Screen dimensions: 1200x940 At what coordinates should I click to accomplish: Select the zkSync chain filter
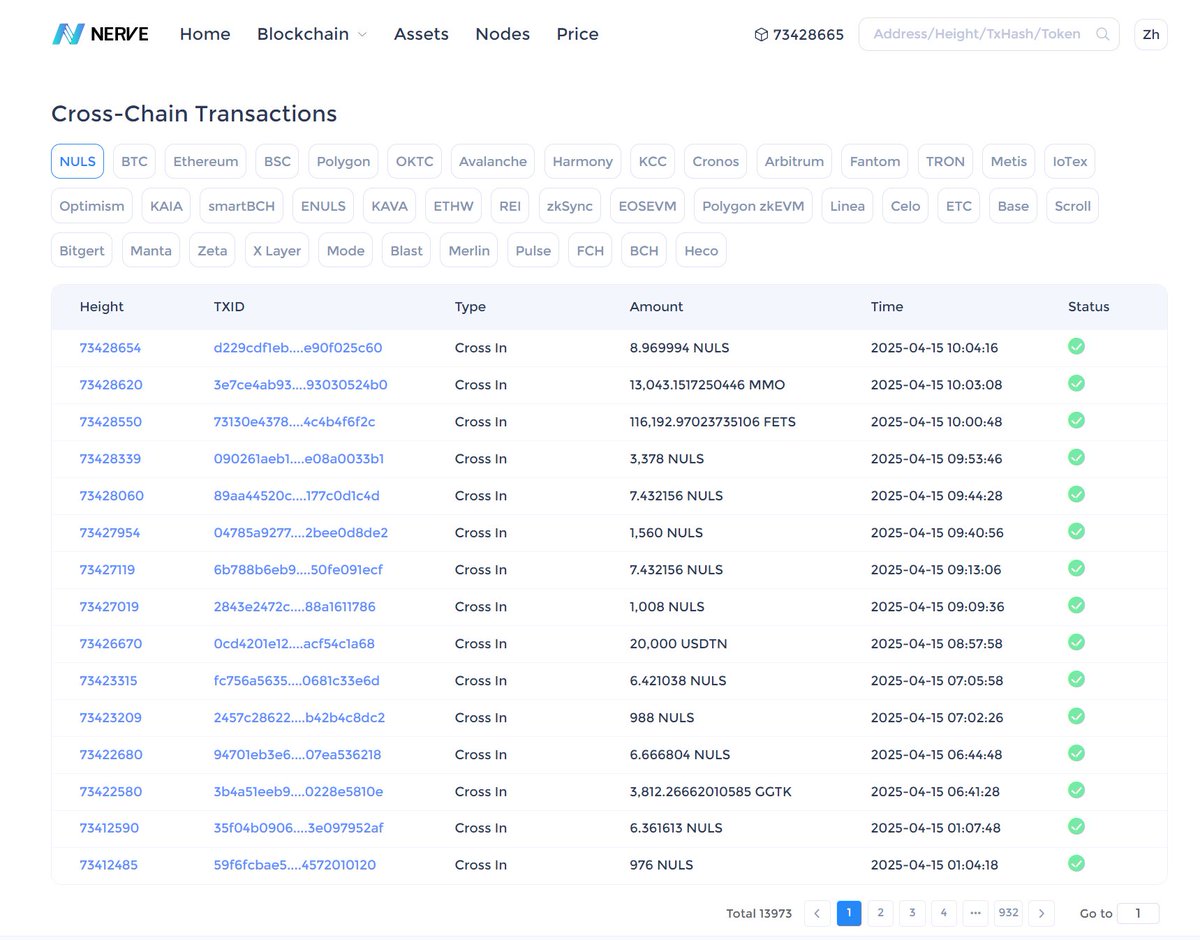(x=569, y=206)
